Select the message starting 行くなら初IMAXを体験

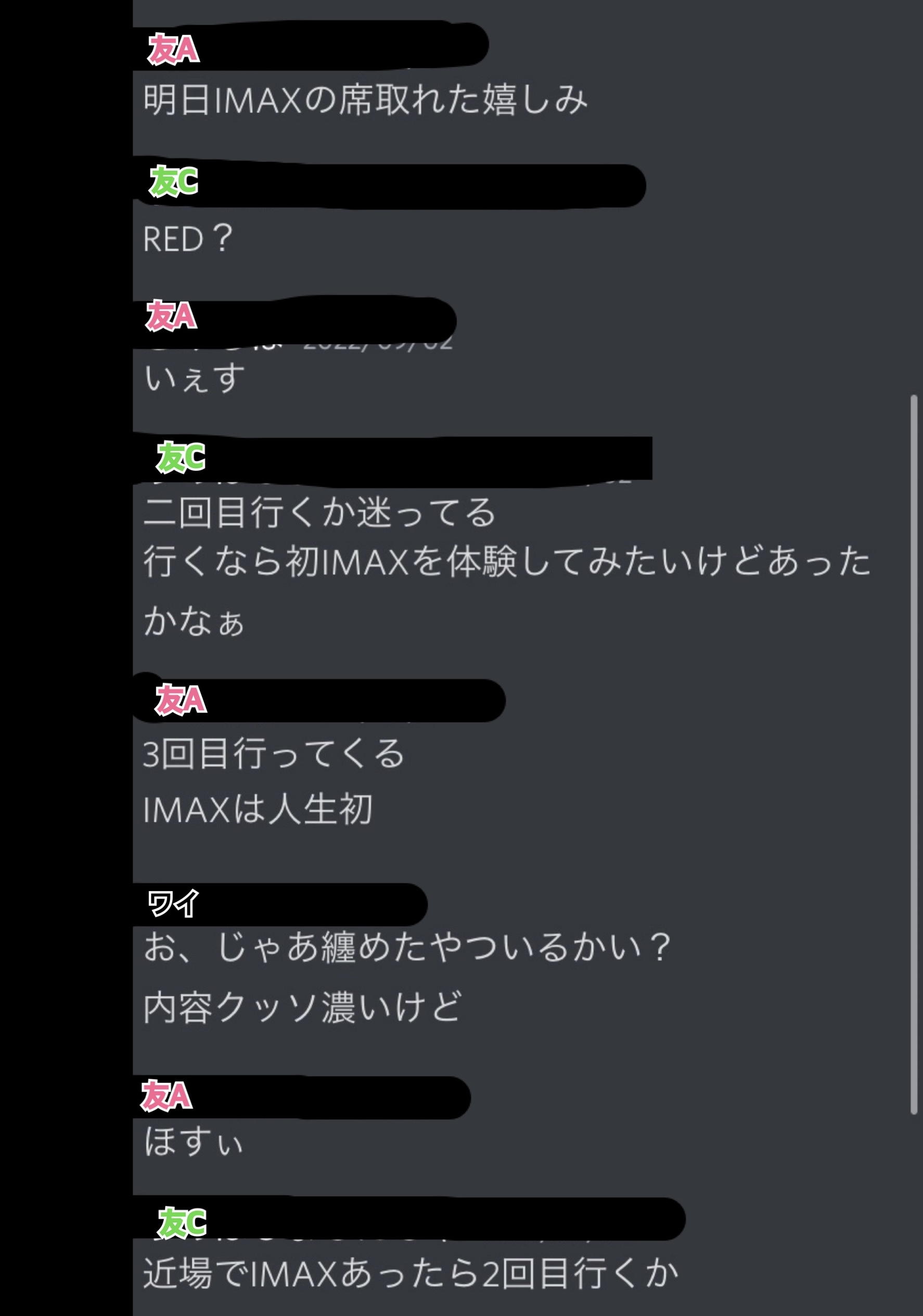[x=507, y=590]
